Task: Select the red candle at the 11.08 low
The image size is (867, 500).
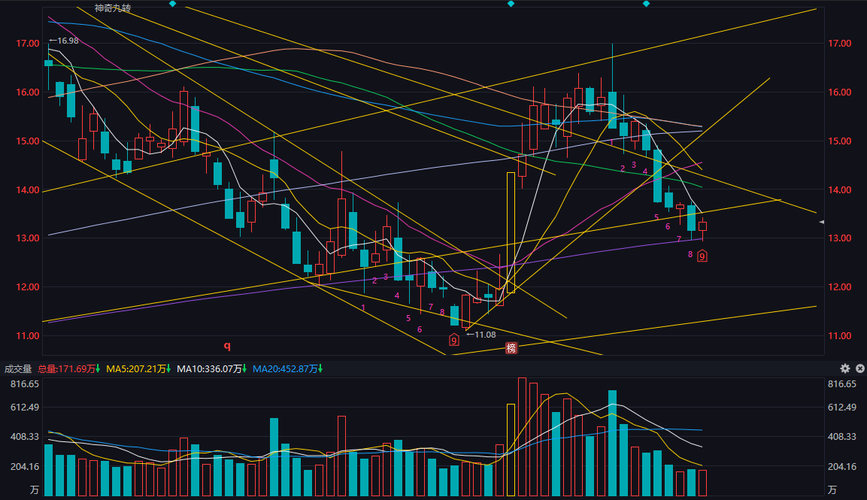Action: pyautogui.click(x=466, y=312)
